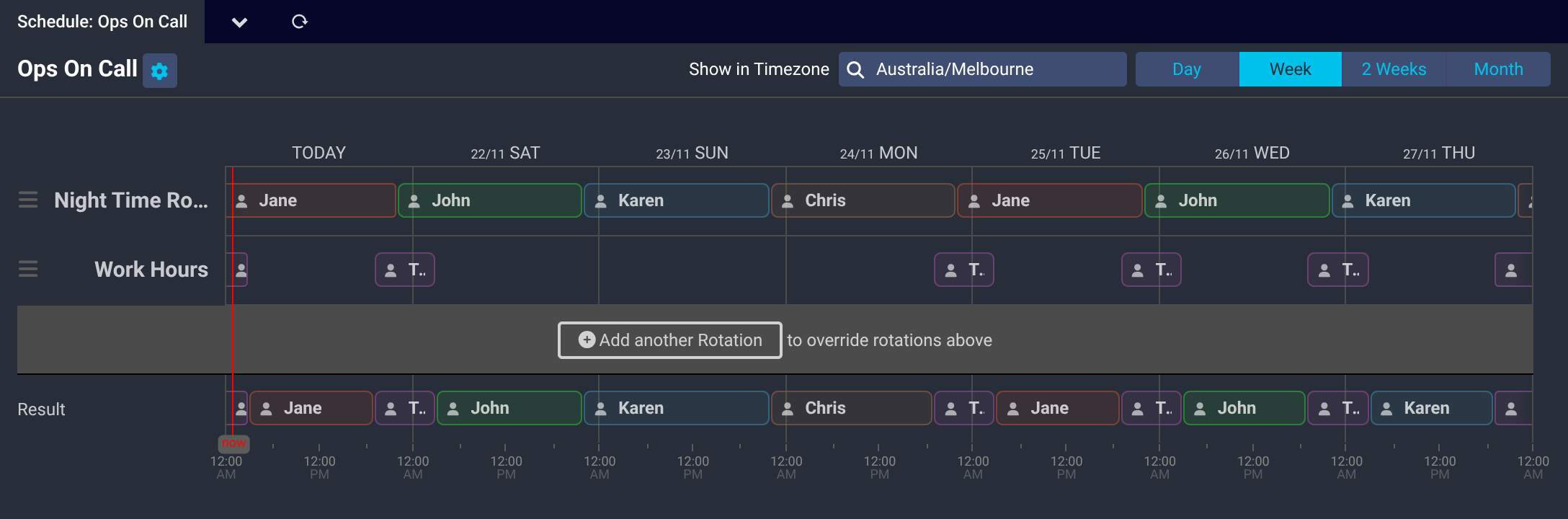The width and height of the screenshot is (1568, 519).
Task: Open the Australia/Melbourne timezone field
Action: click(994, 69)
